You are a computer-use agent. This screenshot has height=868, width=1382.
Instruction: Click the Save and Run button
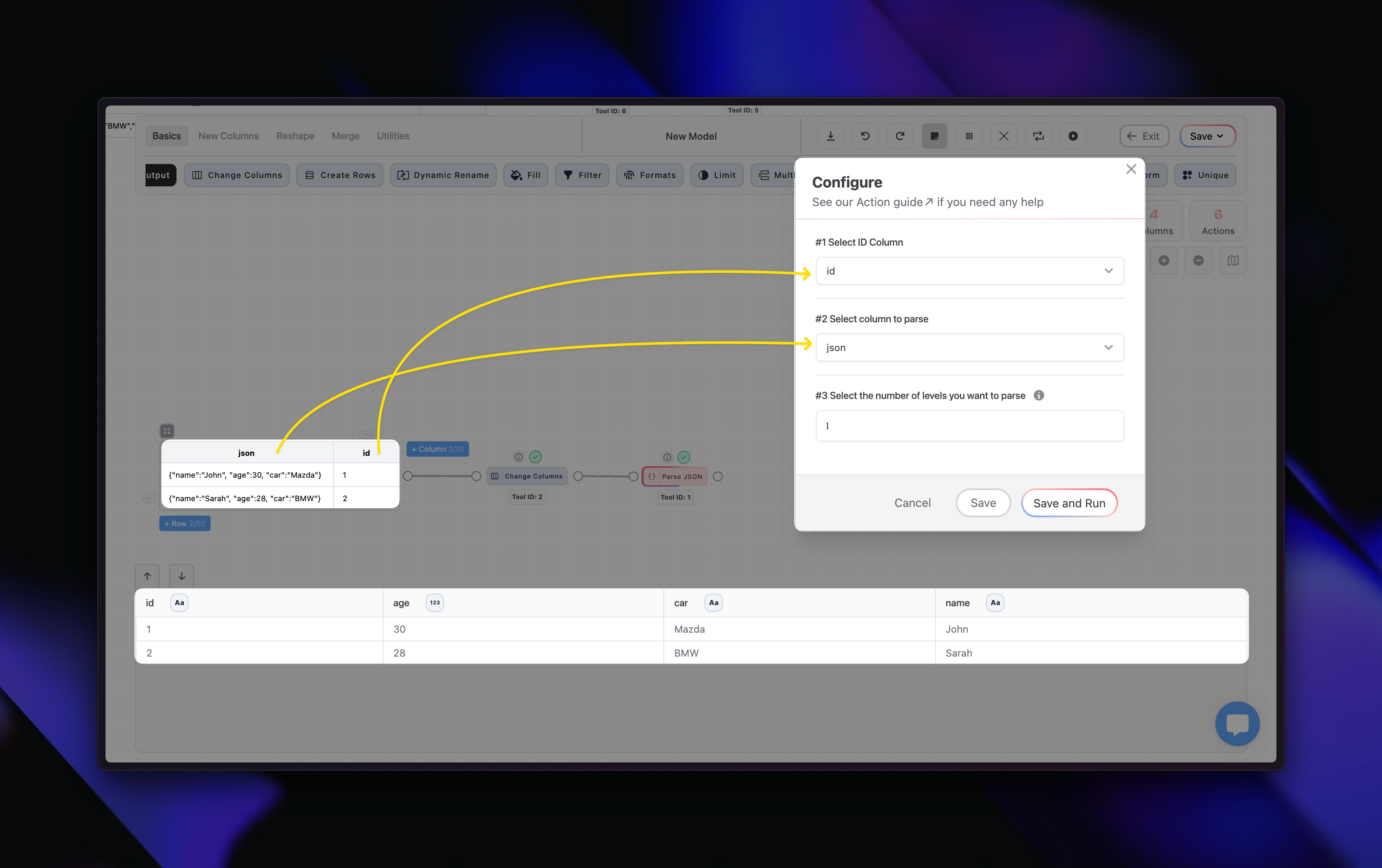click(x=1069, y=503)
